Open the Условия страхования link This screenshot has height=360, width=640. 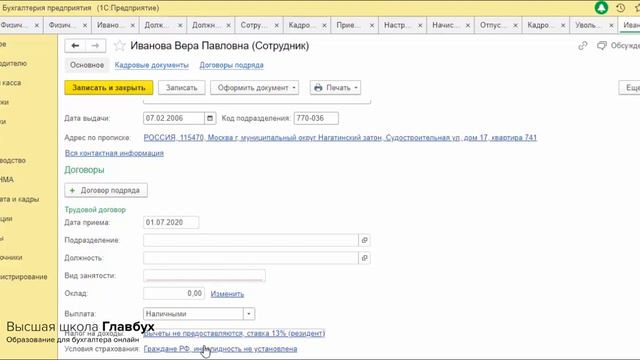click(220, 349)
